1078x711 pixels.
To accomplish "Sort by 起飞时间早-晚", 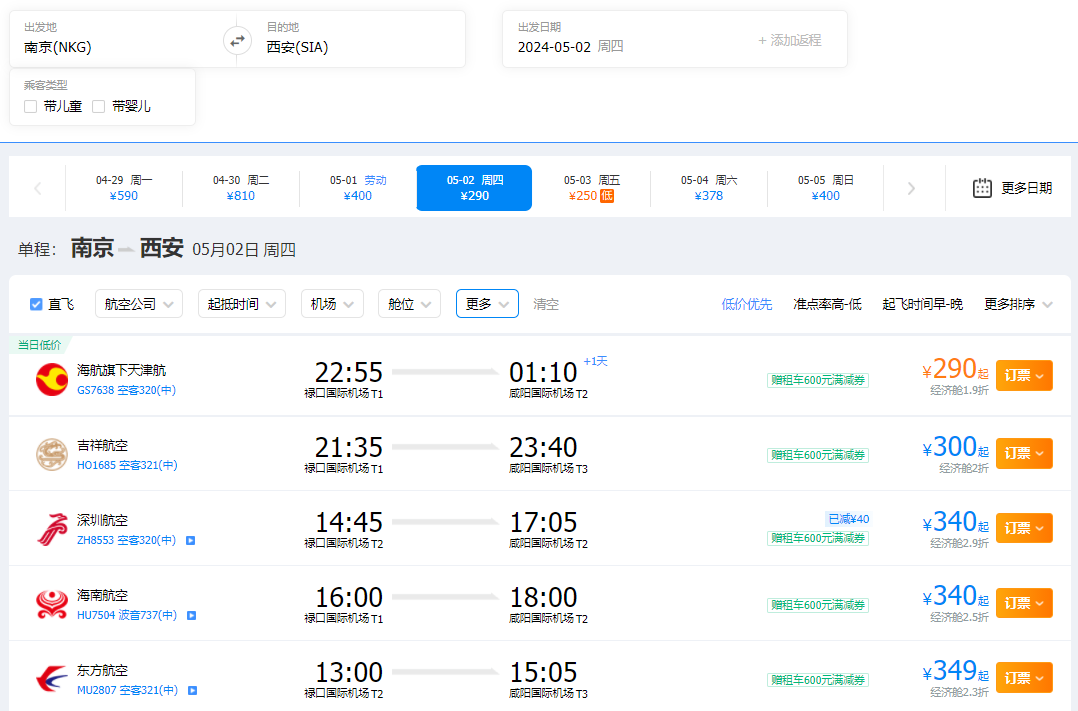I will point(922,304).
